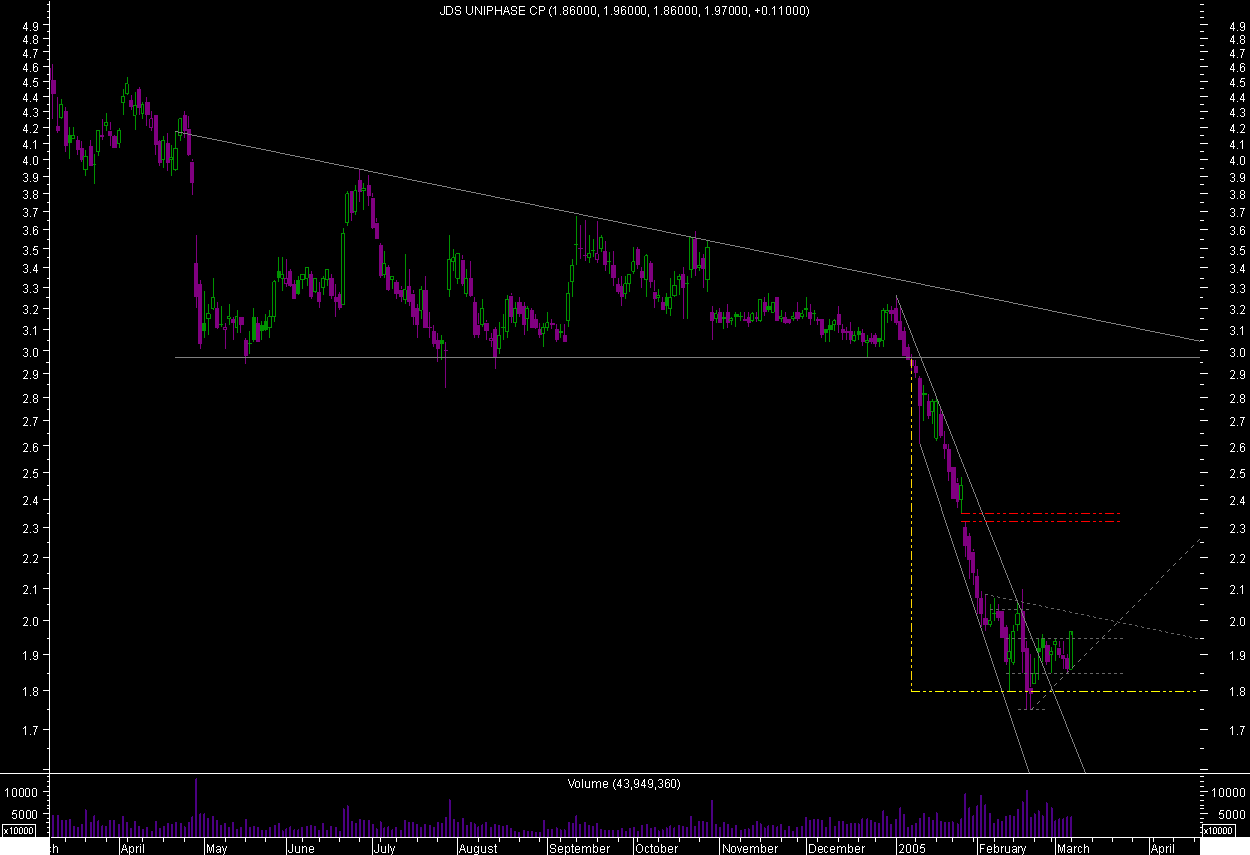Click the 3.0 price label on left axis
Image resolution: width=1250 pixels, height=855 pixels.
pyautogui.click(x=30, y=352)
